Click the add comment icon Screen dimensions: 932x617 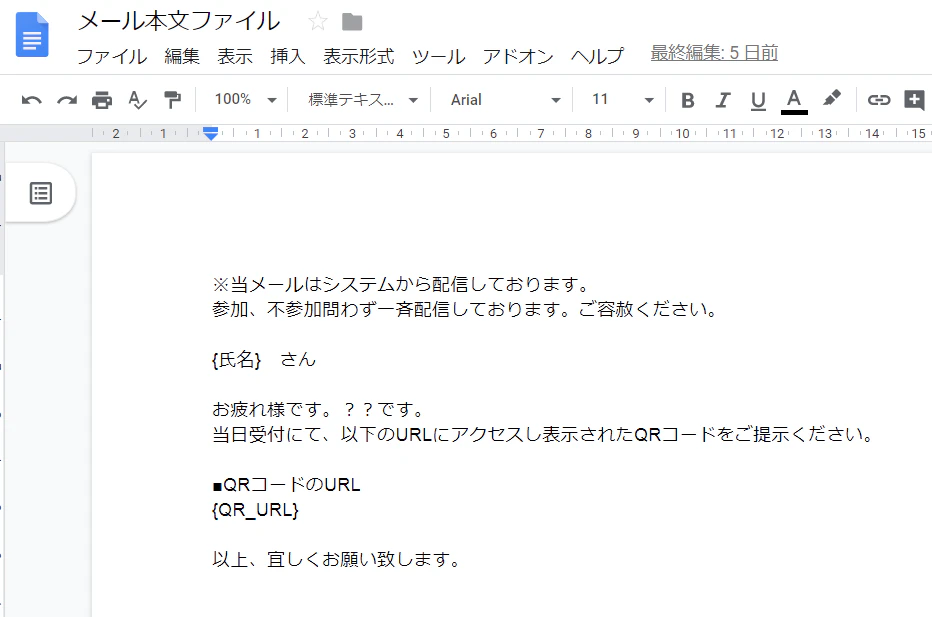[x=914, y=100]
